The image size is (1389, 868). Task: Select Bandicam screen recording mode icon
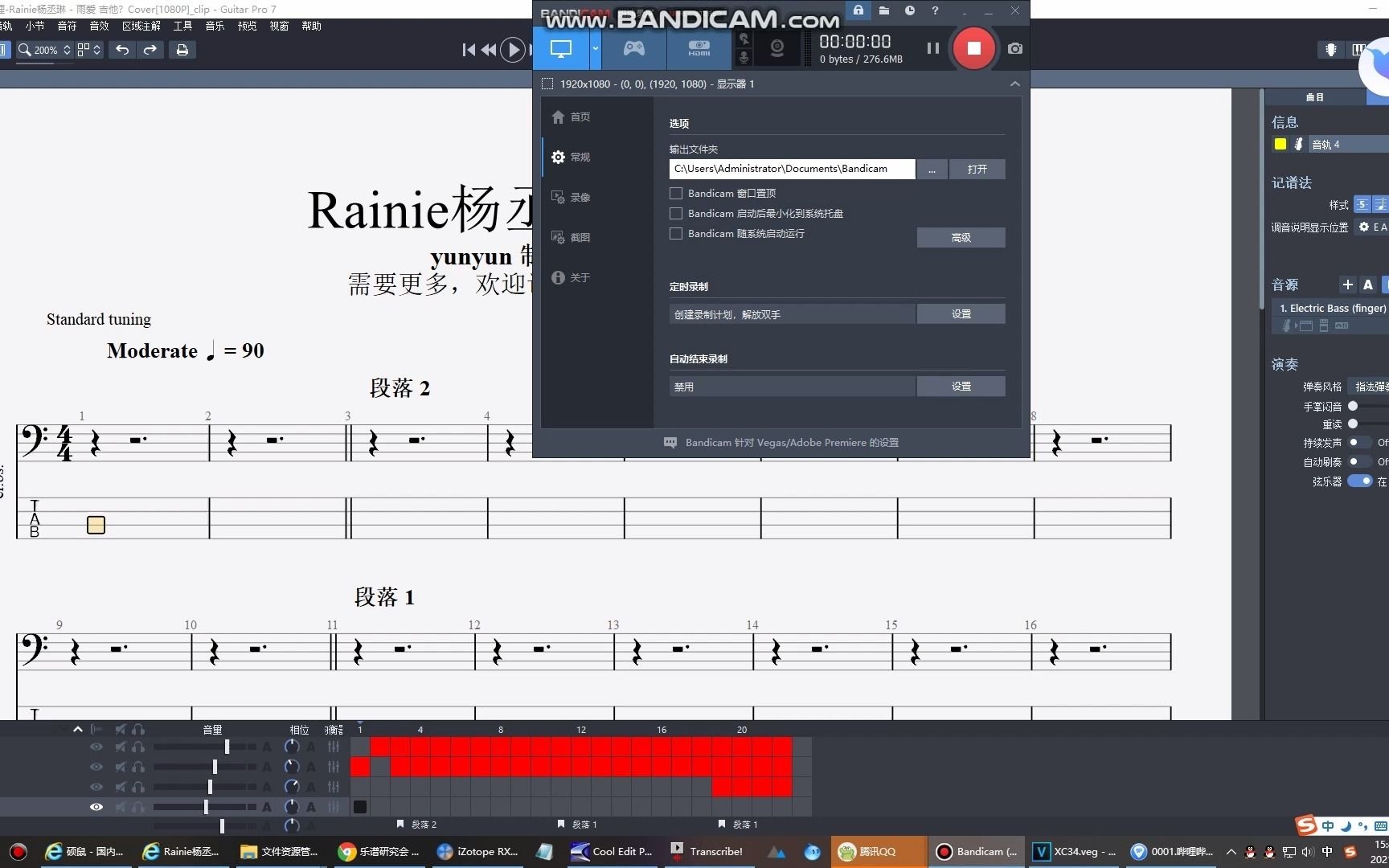pos(561,48)
